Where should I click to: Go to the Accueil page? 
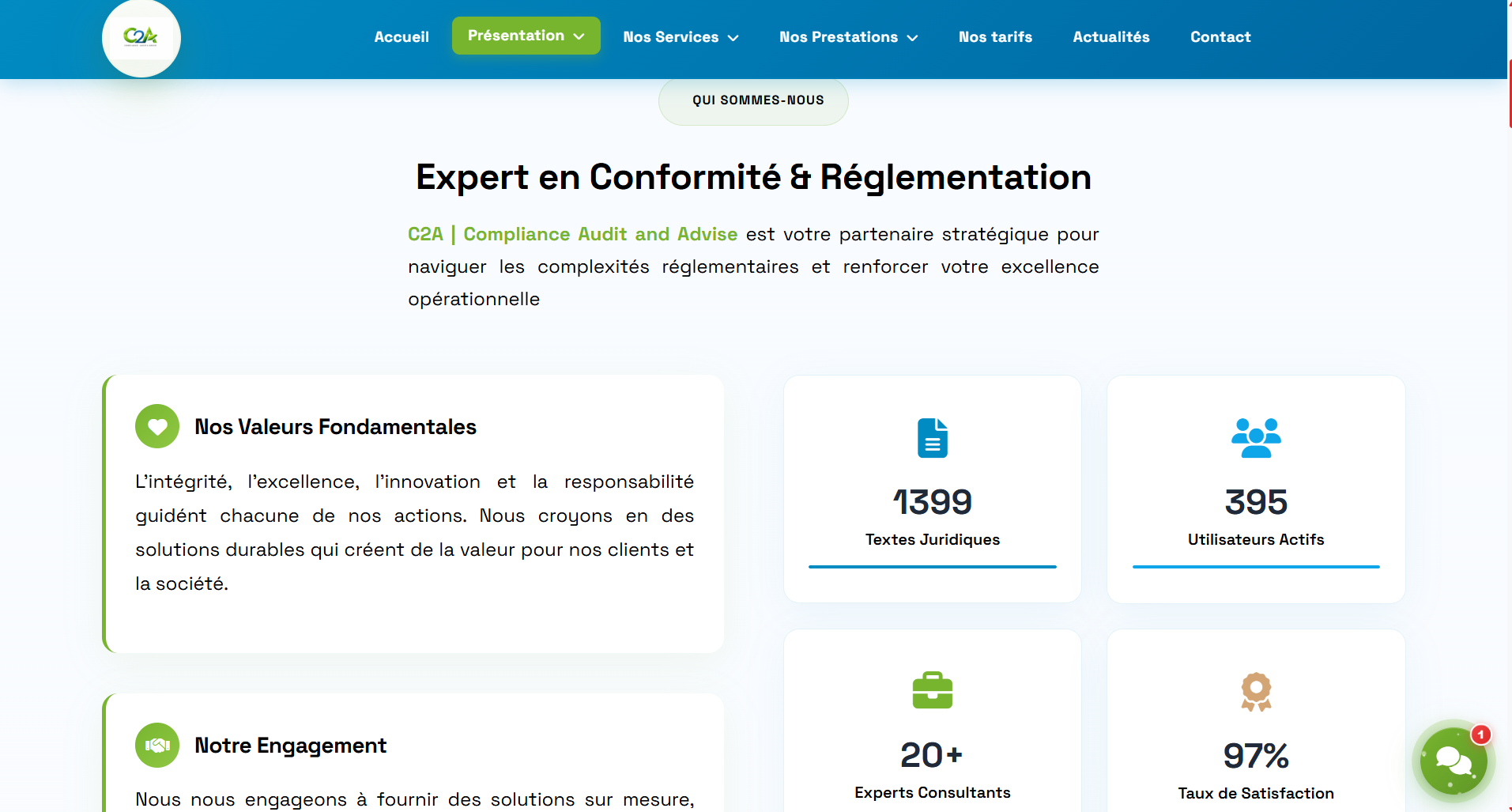[402, 37]
